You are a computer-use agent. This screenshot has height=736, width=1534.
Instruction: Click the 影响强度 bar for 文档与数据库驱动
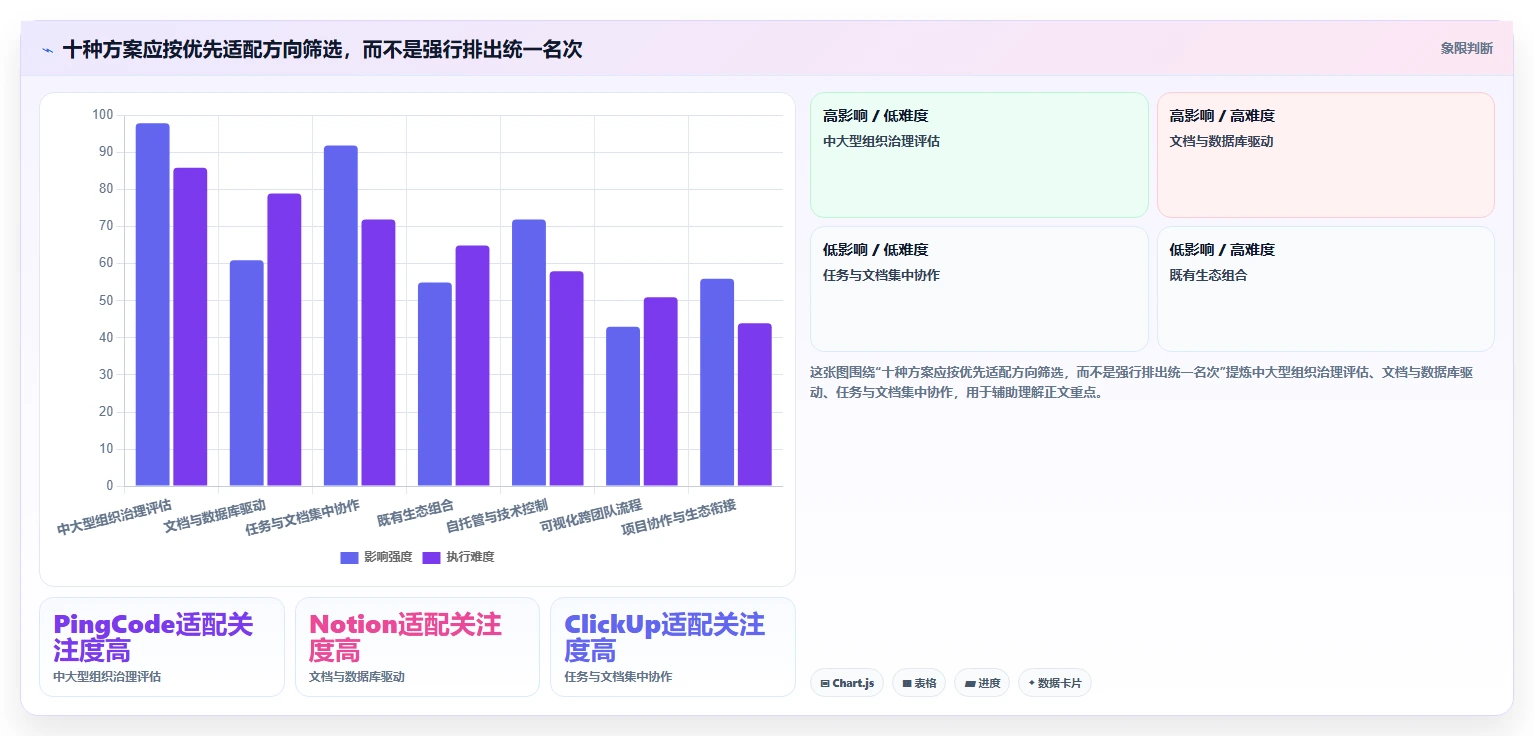coord(247,373)
